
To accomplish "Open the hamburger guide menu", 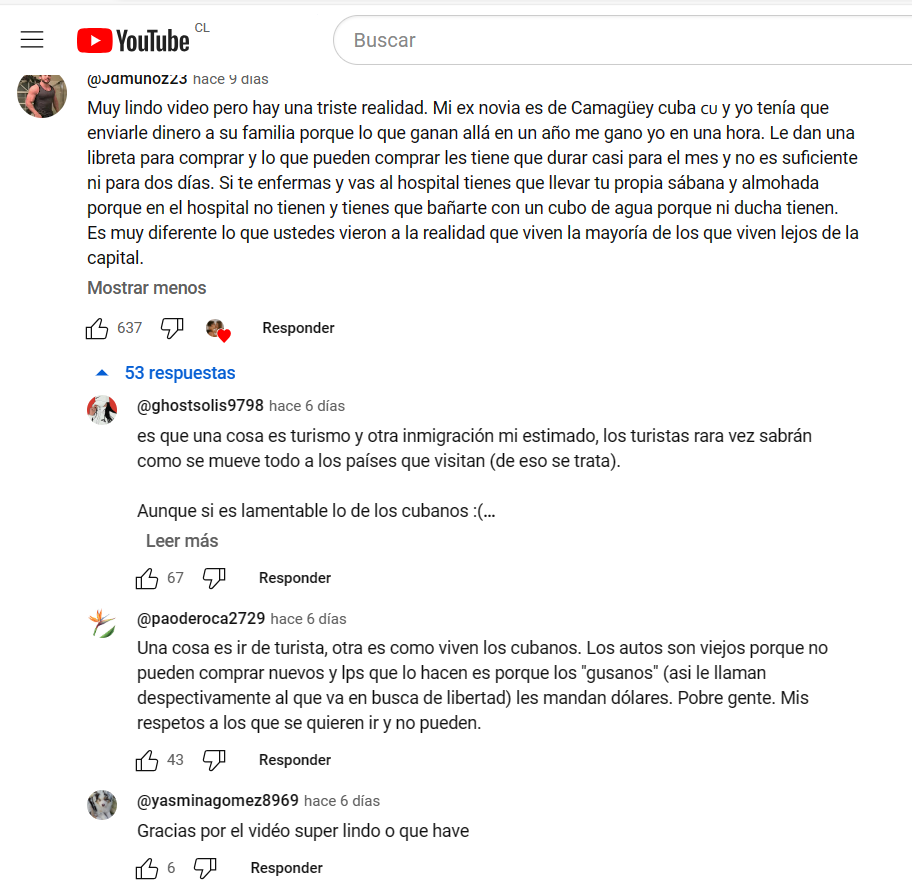I will 32,40.
